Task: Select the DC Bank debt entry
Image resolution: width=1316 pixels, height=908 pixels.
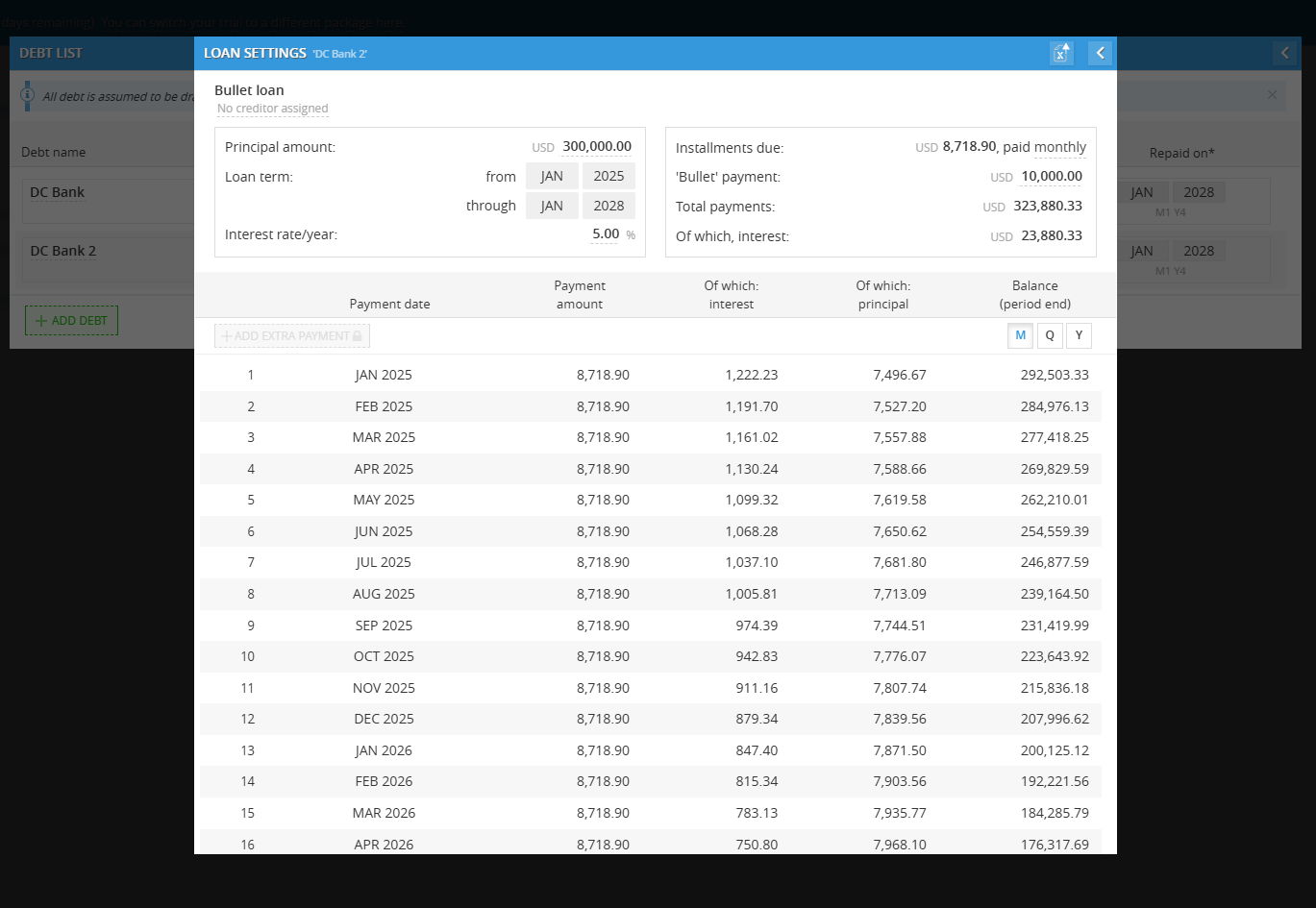Action: pos(58,192)
